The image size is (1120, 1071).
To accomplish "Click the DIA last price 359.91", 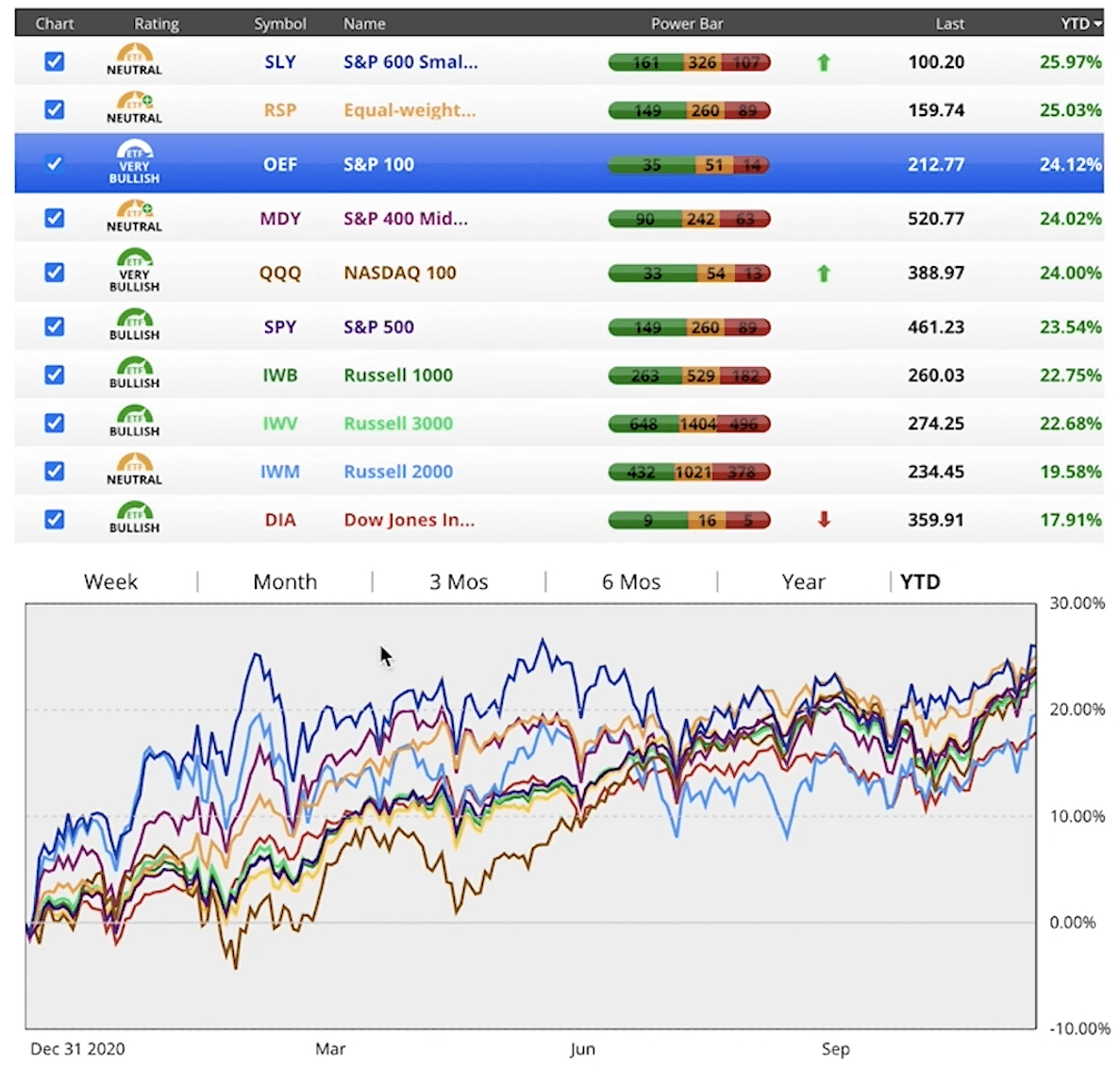I will click(x=936, y=520).
